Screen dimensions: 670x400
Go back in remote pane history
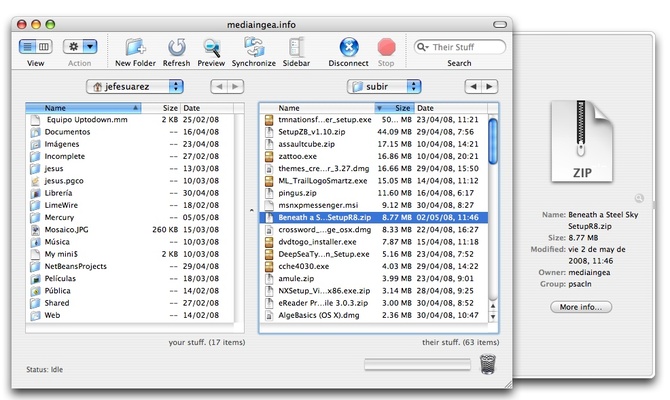473,86
